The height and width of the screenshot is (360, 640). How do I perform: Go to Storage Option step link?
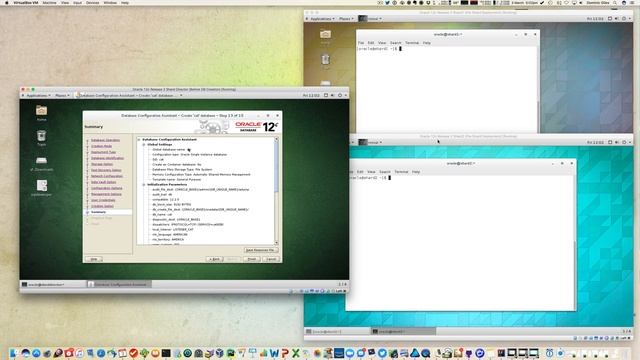pyautogui.click(x=102, y=164)
